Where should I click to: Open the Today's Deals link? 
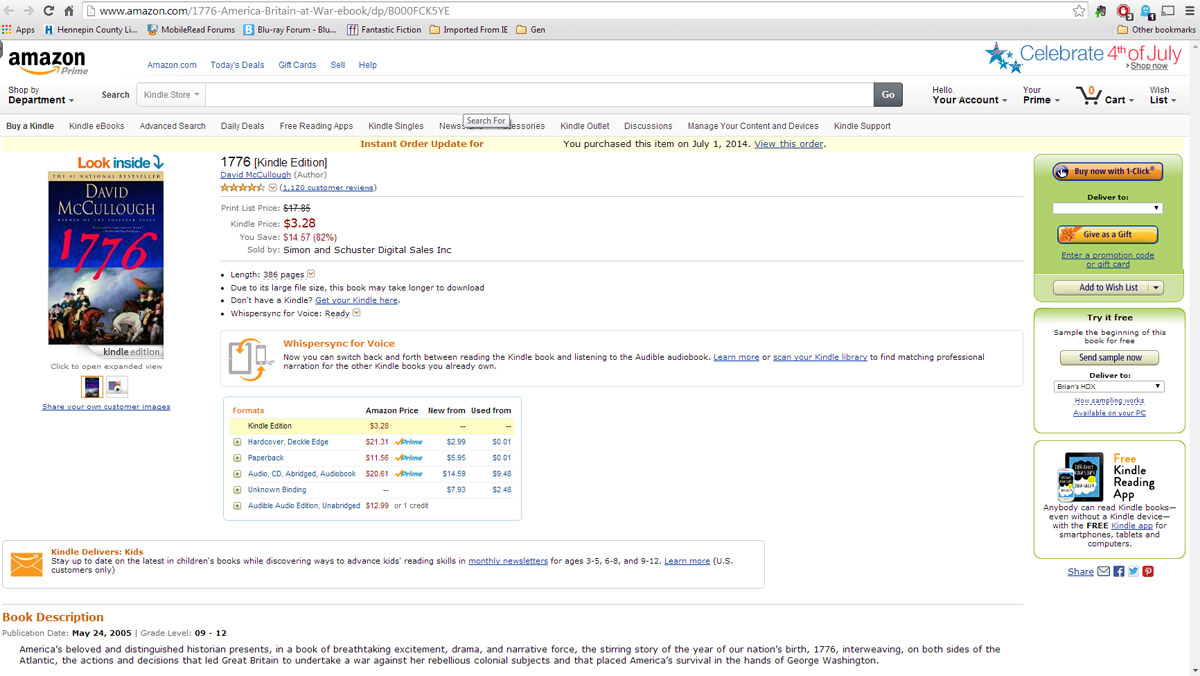(237, 65)
